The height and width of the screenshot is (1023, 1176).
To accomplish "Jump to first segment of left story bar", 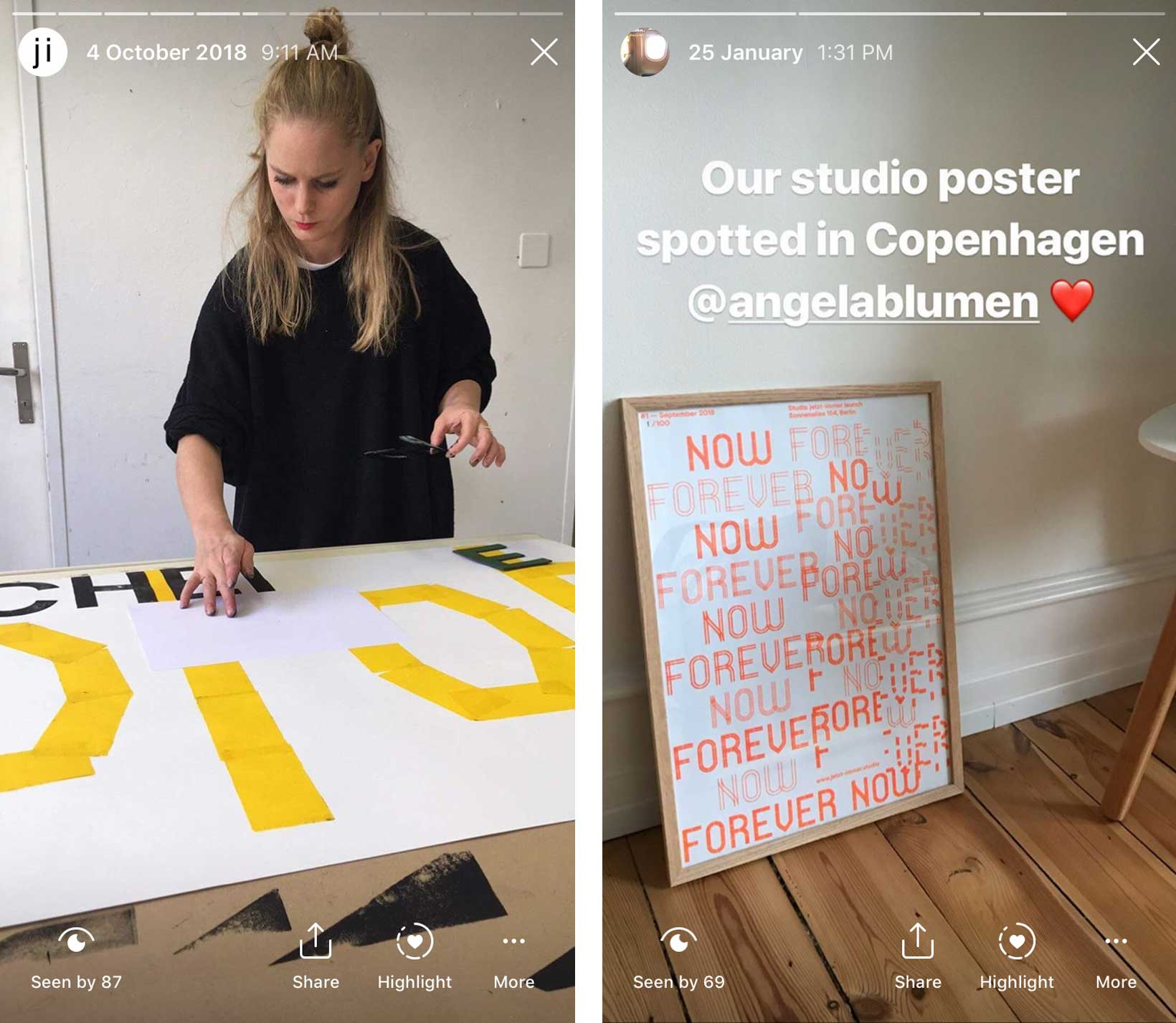I will (x=34, y=13).
